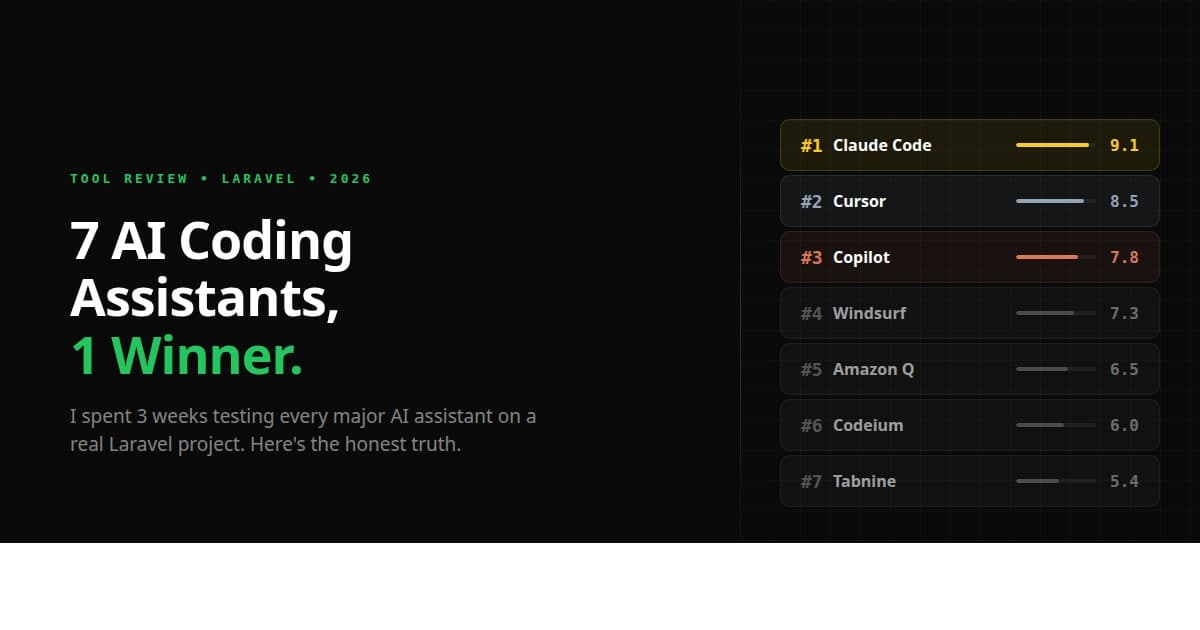1200x630 pixels.
Task: Click the Cursor entry name in the ranking
Action: coord(859,201)
